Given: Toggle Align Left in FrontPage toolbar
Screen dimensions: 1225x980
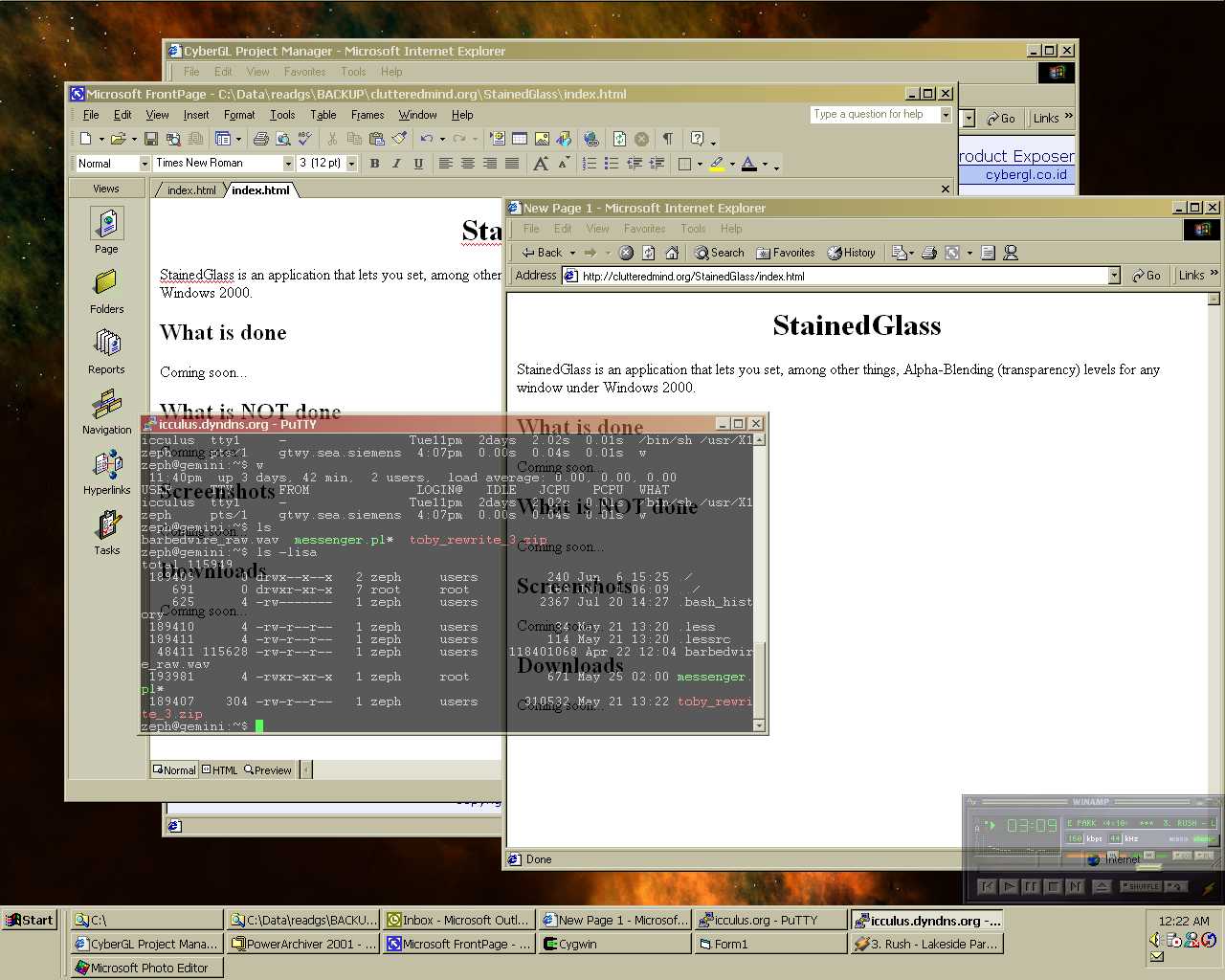Looking at the screenshot, I should [x=445, y=164].
